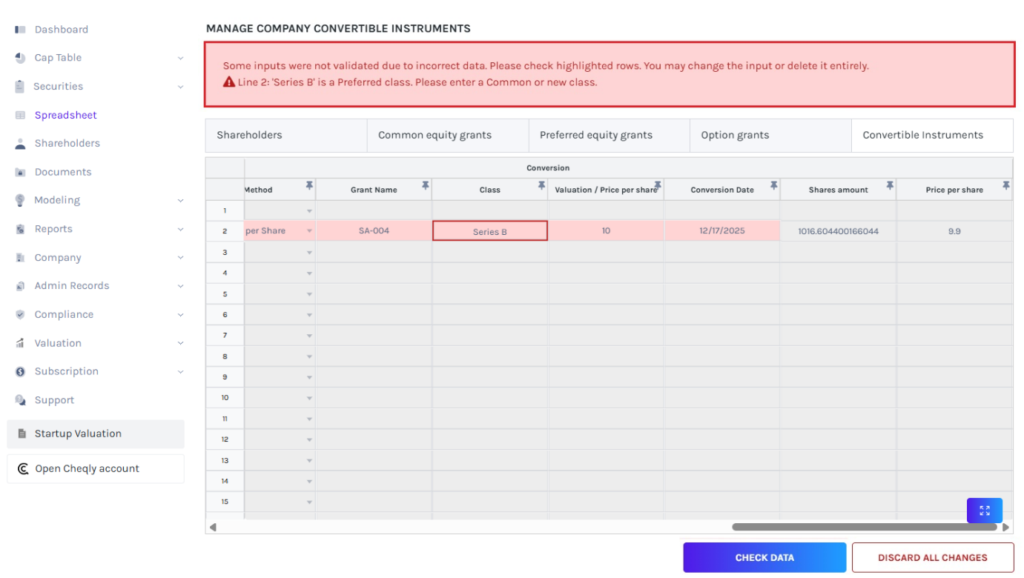The width and height of the screenshot is (1024, 578).
Task: Open the Dashboard from the sidebar
Action: (x=21, y=29)
